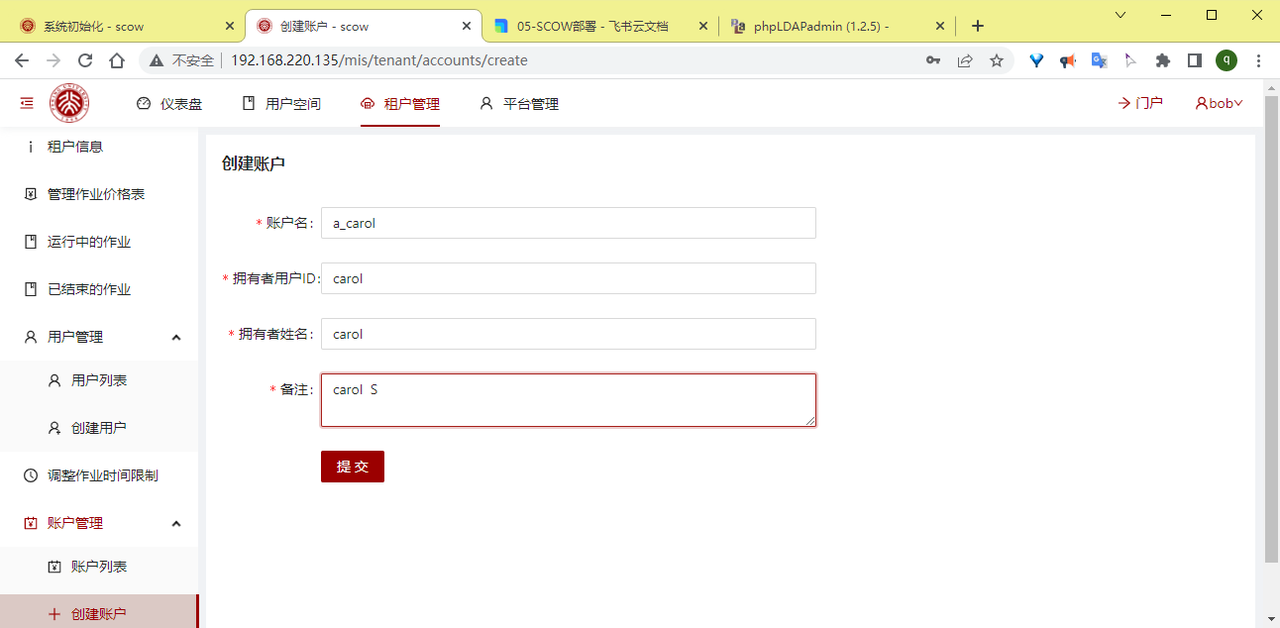The width and height of the screenshot is (1280, 628).
Task: Go to browser home page icon
Action: [x=117, y=60]
